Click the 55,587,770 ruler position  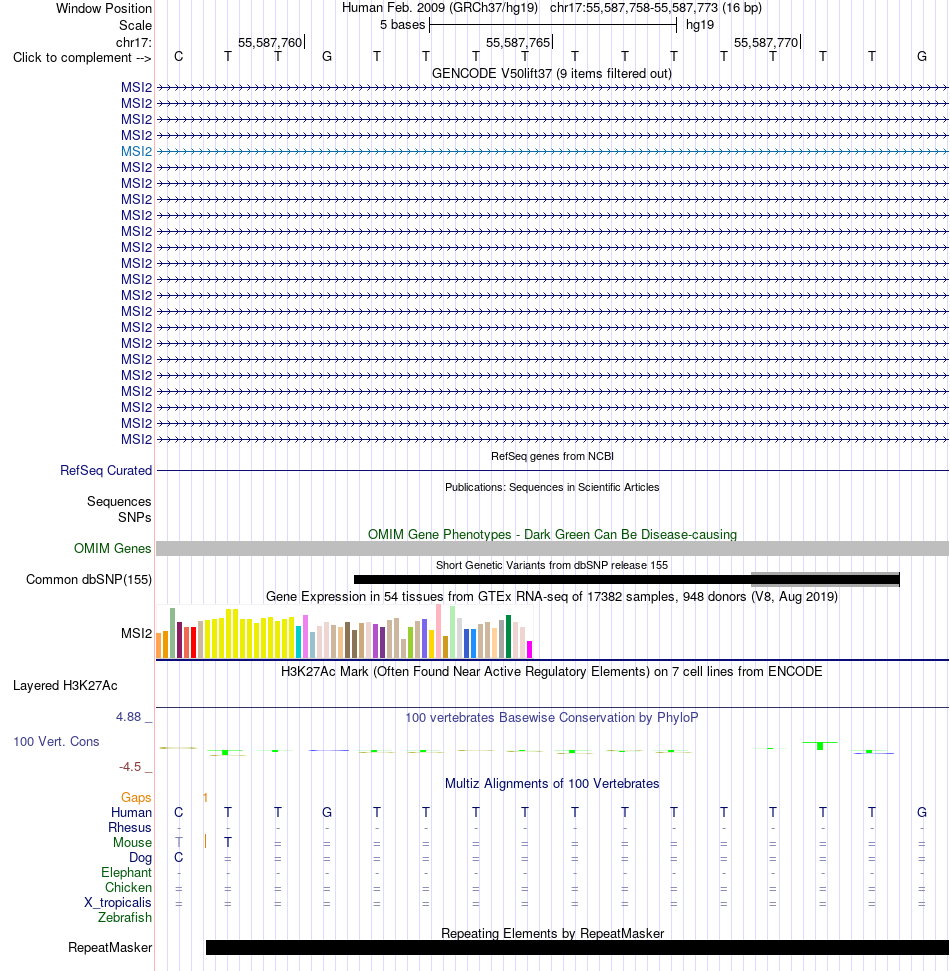(x=766, y=42)
